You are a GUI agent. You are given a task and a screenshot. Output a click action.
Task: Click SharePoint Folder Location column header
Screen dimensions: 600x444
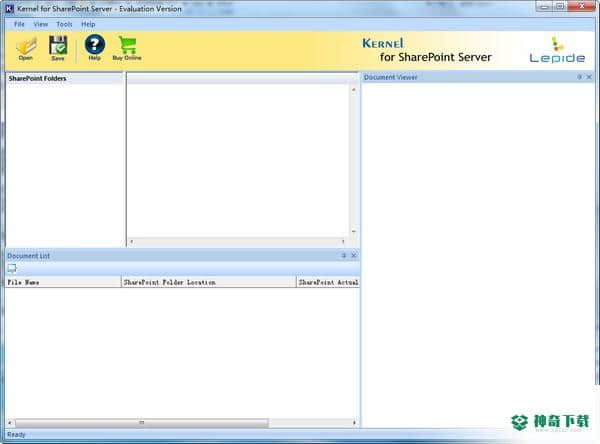[x=209, y=282]
